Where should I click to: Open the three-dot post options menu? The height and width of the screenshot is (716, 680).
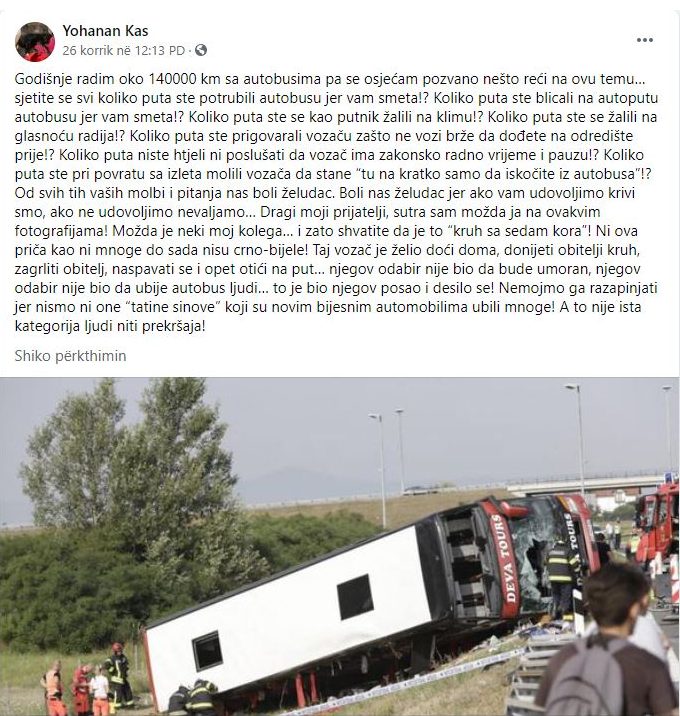tap(644, 40)
